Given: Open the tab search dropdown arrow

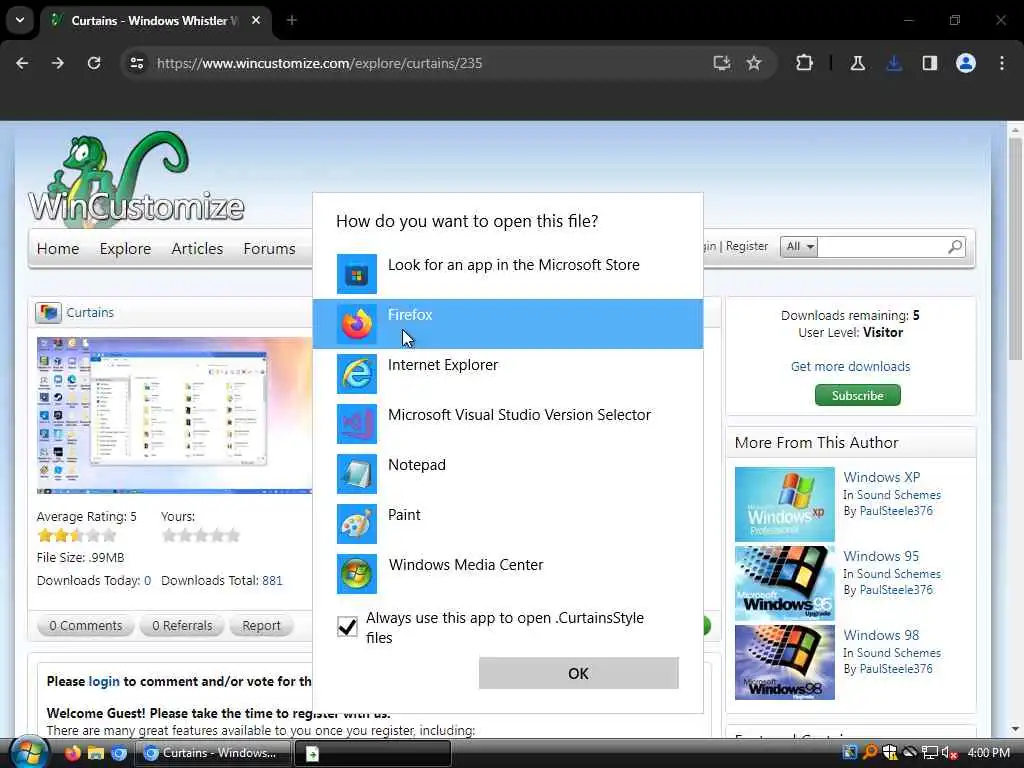Looking at the screenshot, I should click(20, 20).
